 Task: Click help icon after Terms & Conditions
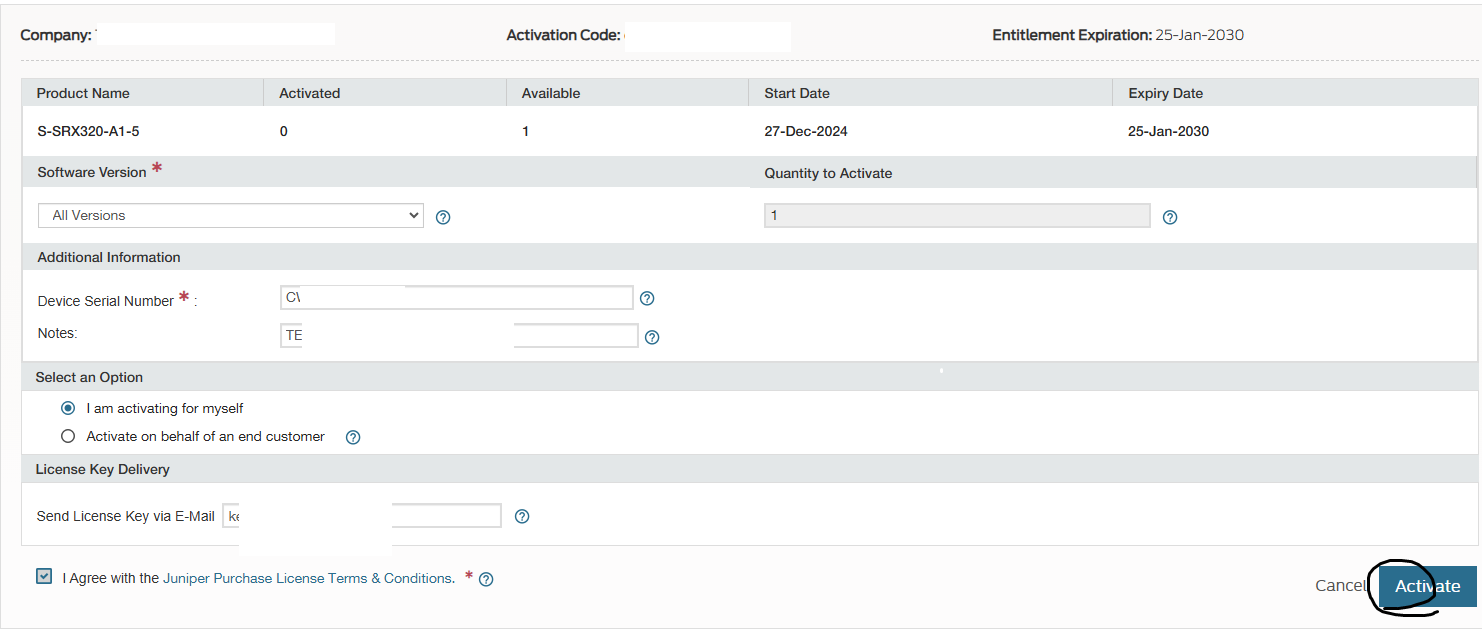[x=486, y=579]
